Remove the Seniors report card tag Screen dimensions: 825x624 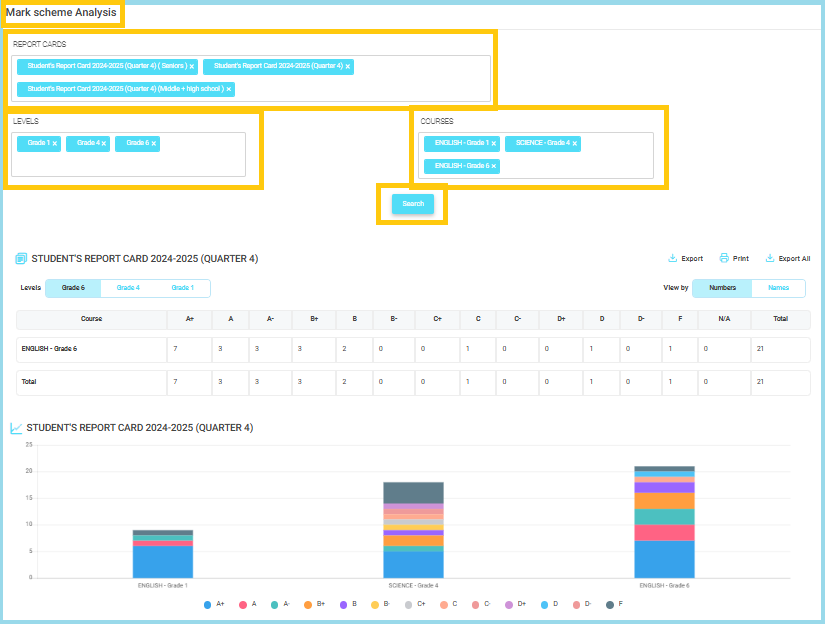coord(192,67)
